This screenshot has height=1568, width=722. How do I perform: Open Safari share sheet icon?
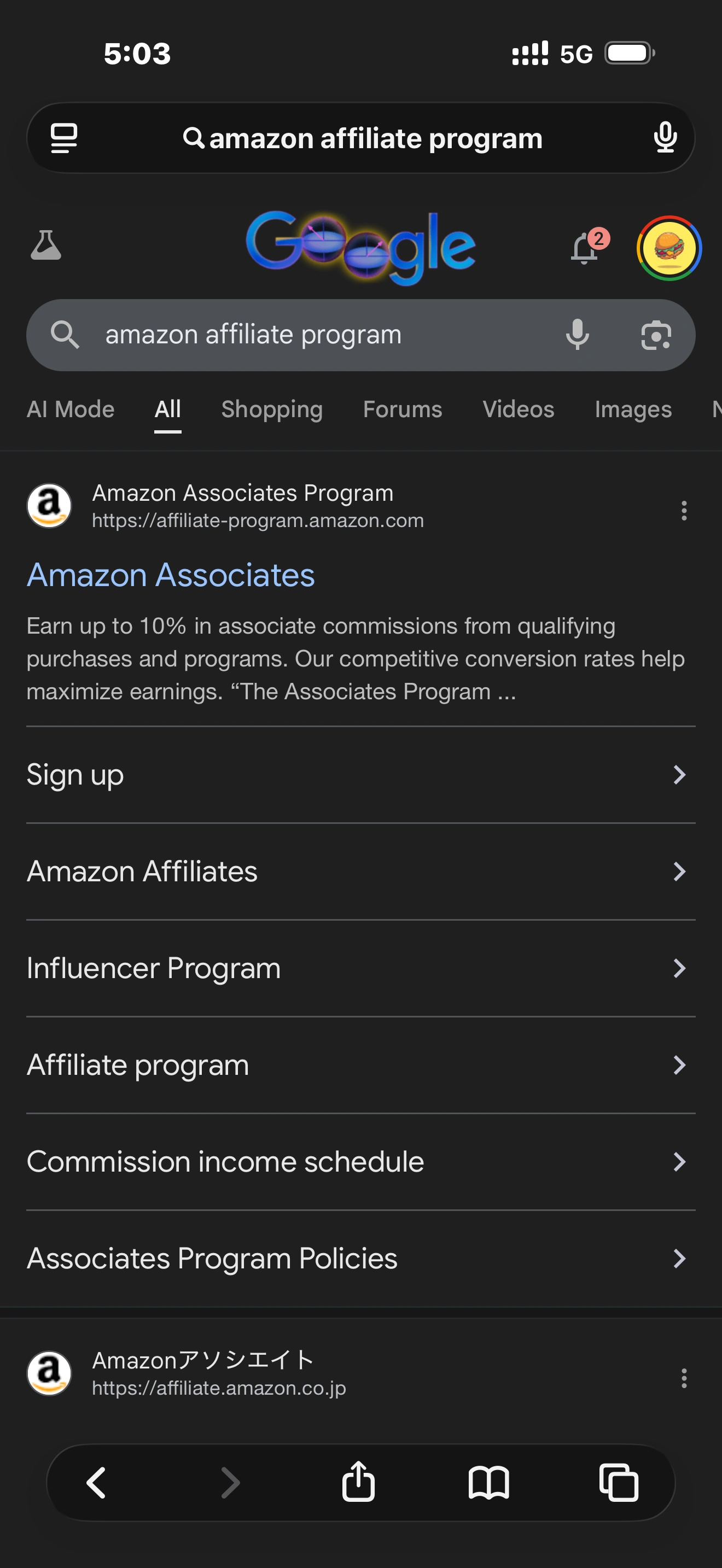click(358, 1482)
